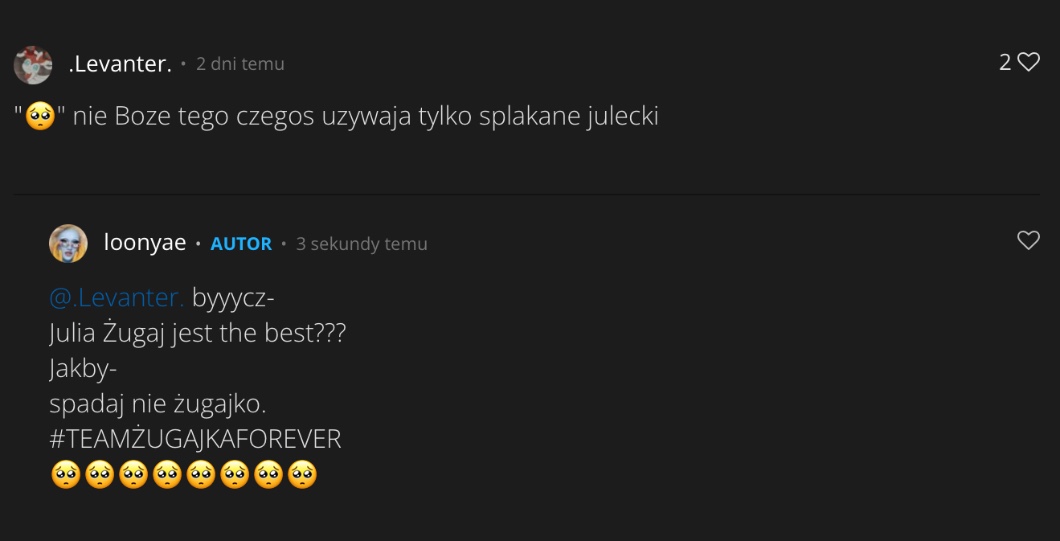Viewport: 1060px width, 541px height.
Task: Click the "2 dni temu" timestamp
Action: click(240, 64)
